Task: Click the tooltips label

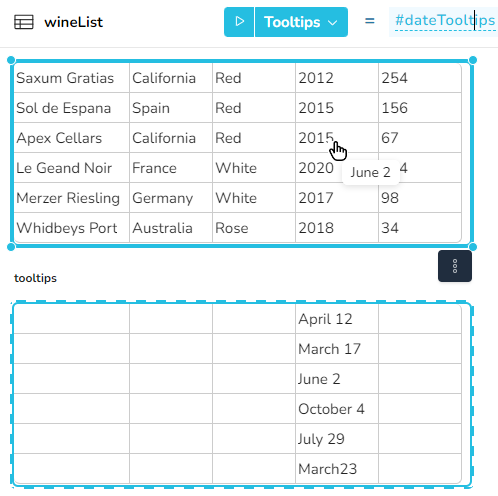Action: 35,278
